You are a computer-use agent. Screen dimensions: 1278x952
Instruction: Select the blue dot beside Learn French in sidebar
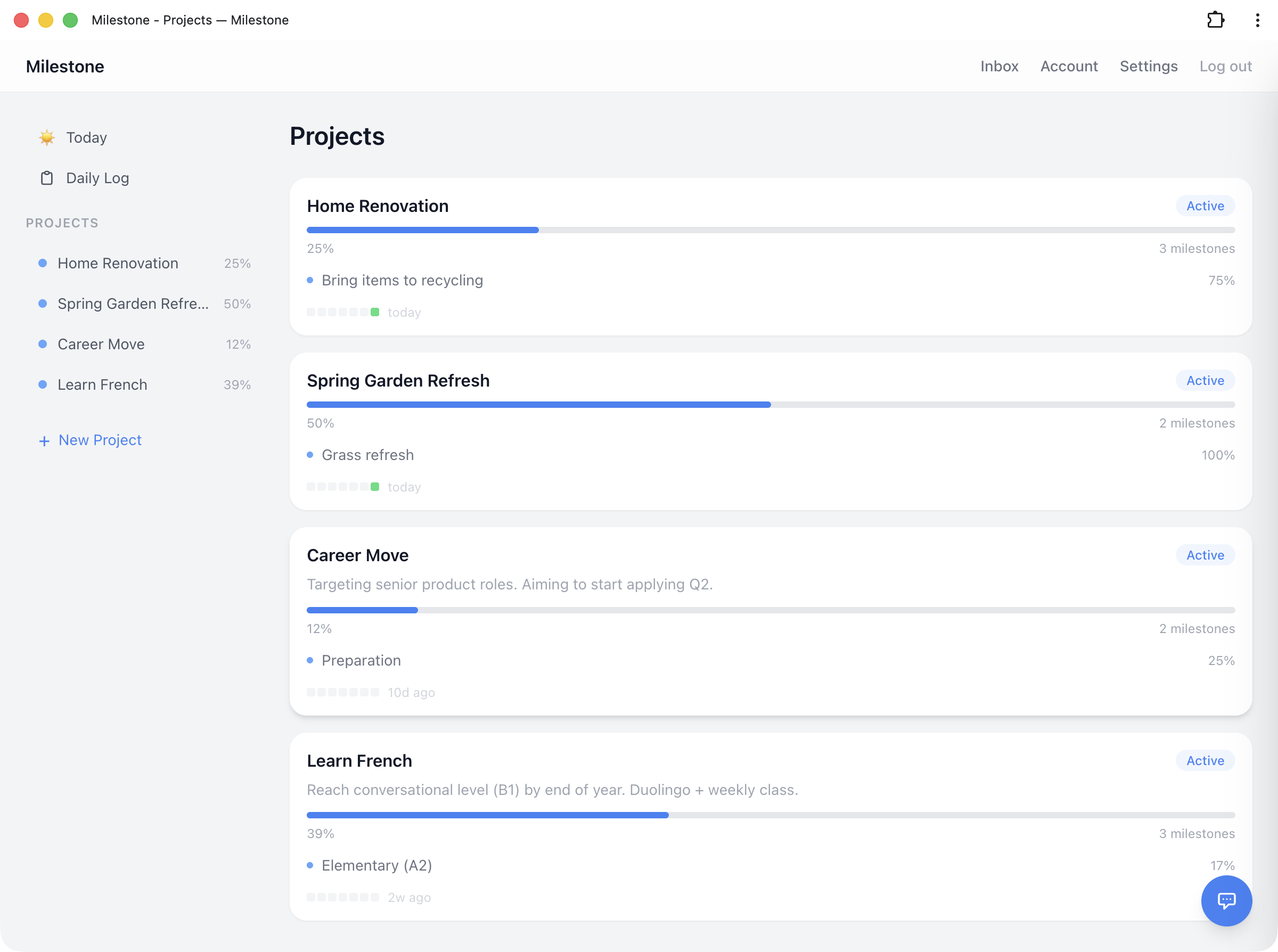tap(42, 384)
